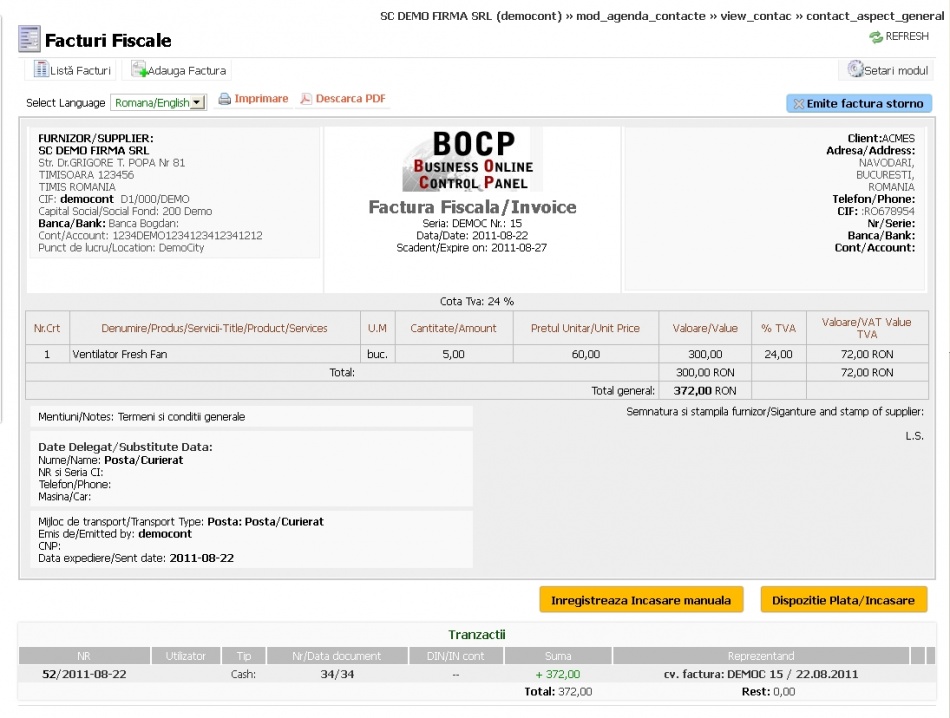Open Adauga Factura

click(179, 70)
